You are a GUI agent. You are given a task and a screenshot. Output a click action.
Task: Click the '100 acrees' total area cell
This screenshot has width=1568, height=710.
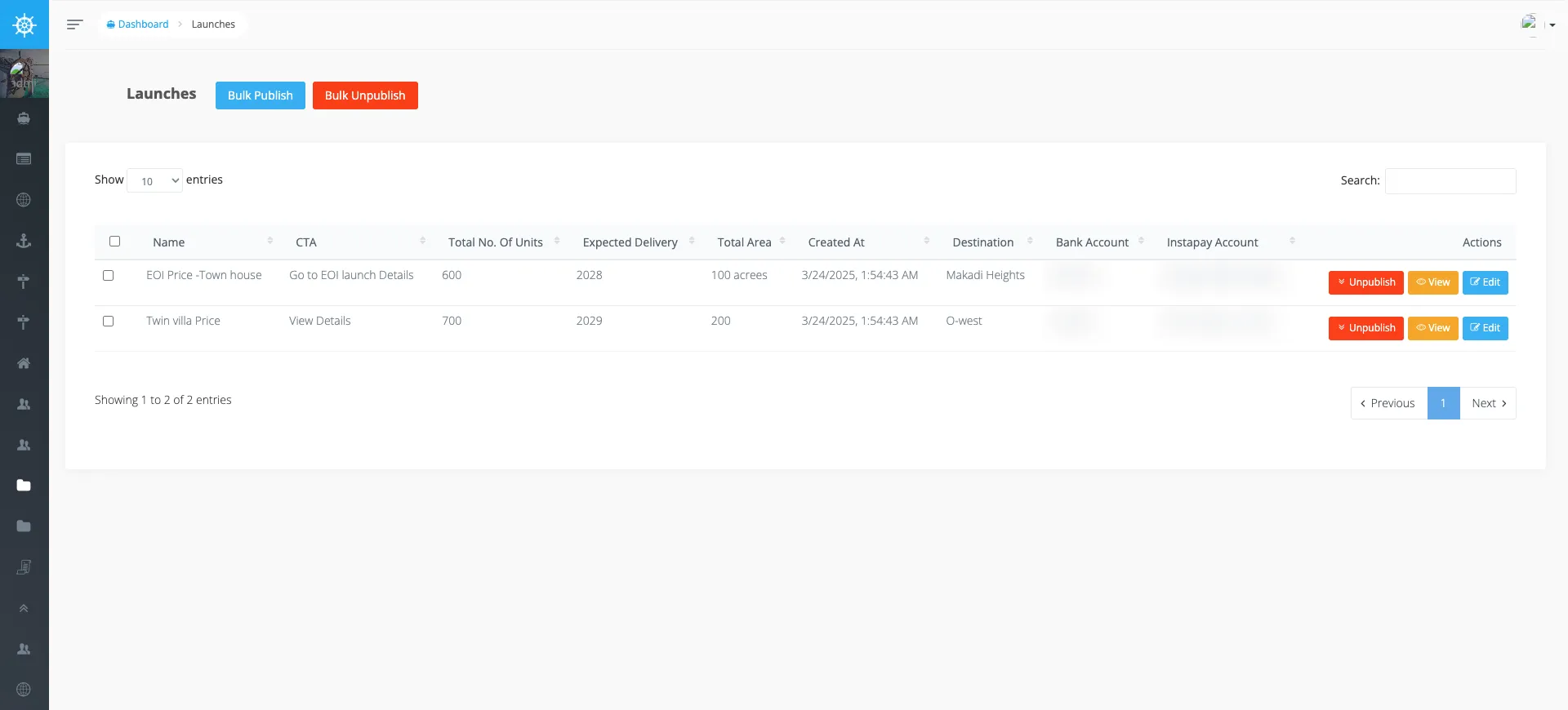pos(739,275)
